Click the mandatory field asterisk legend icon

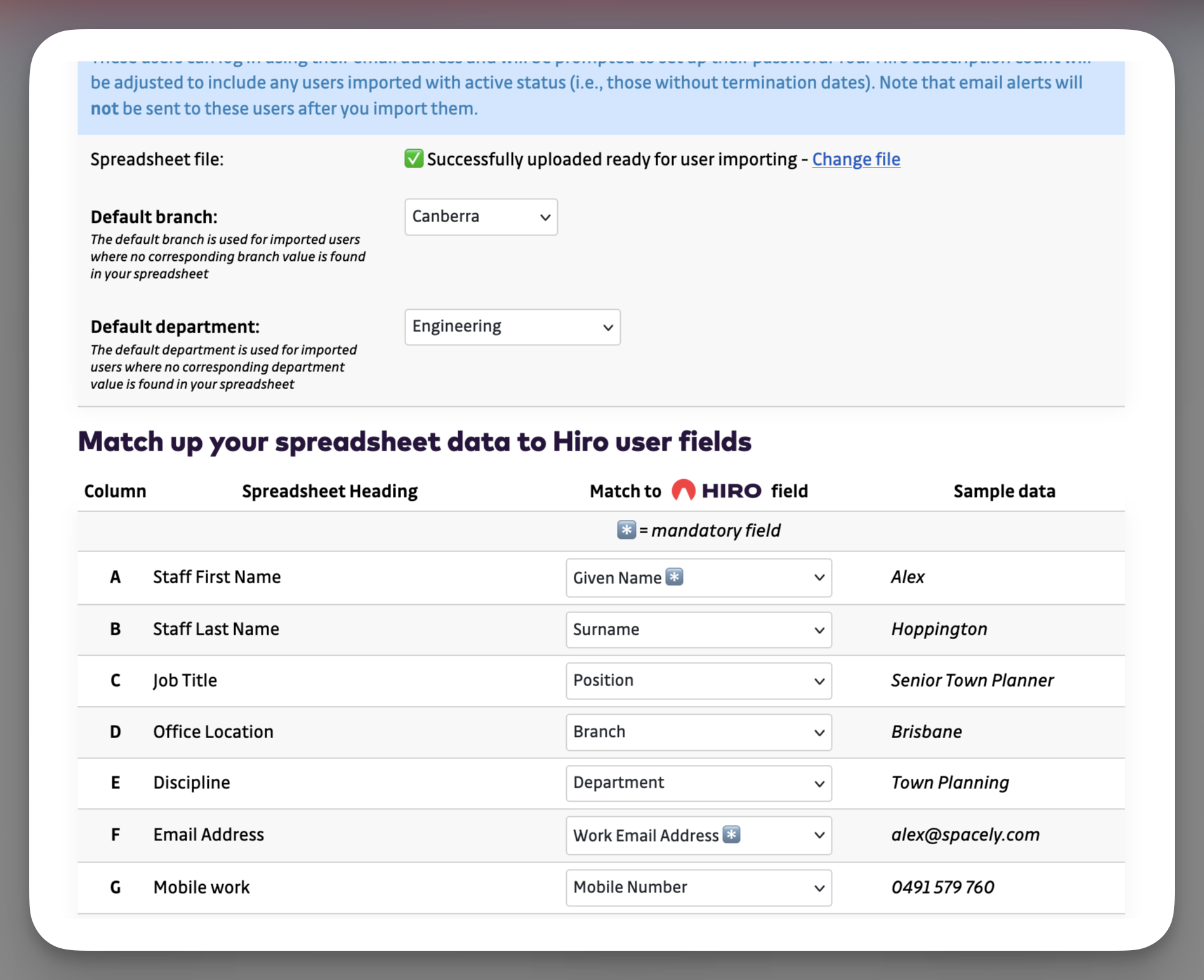coord(626,530)
